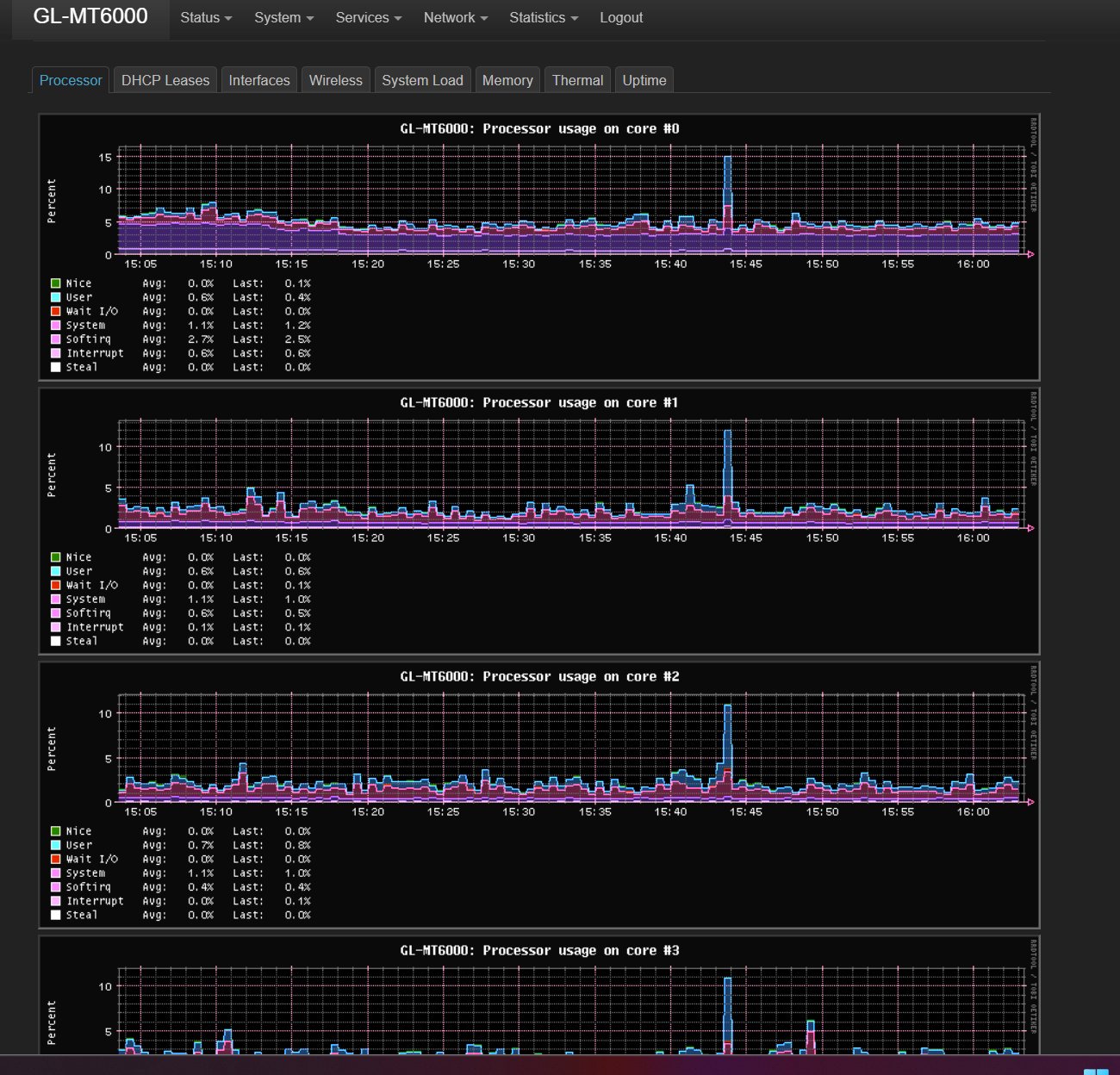Click core #1 Interrupt legend label
Viewport: 1120px width, 1075px height.
95,627
